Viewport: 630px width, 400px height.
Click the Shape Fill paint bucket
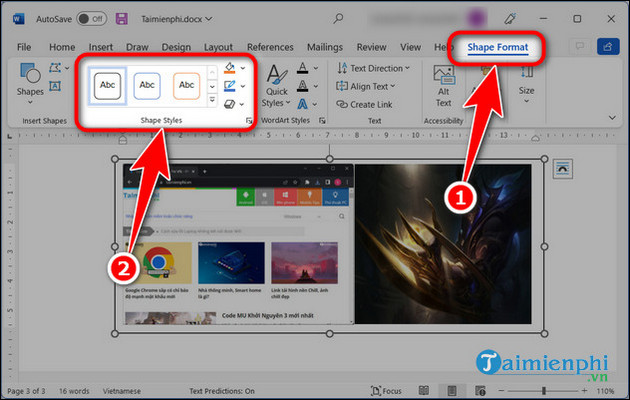click(229, 67)
